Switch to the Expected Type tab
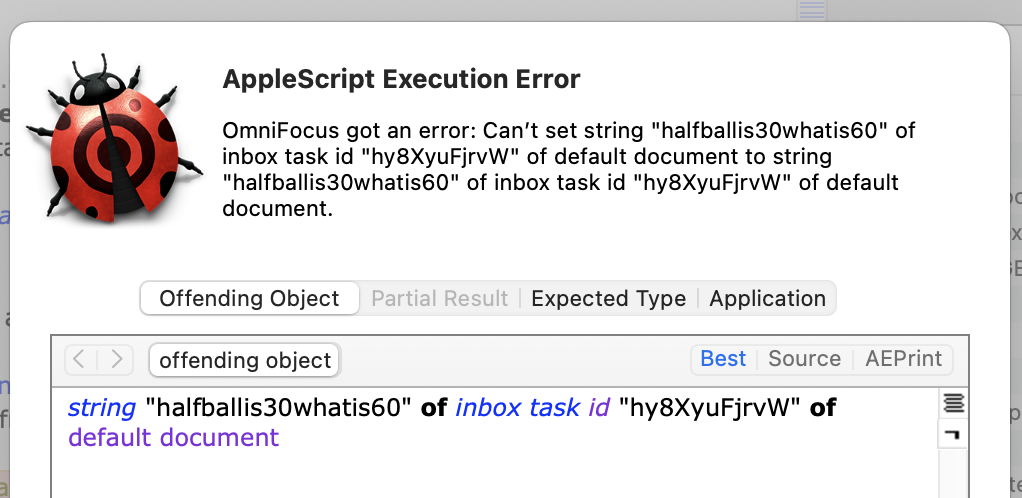 point(608,299)
